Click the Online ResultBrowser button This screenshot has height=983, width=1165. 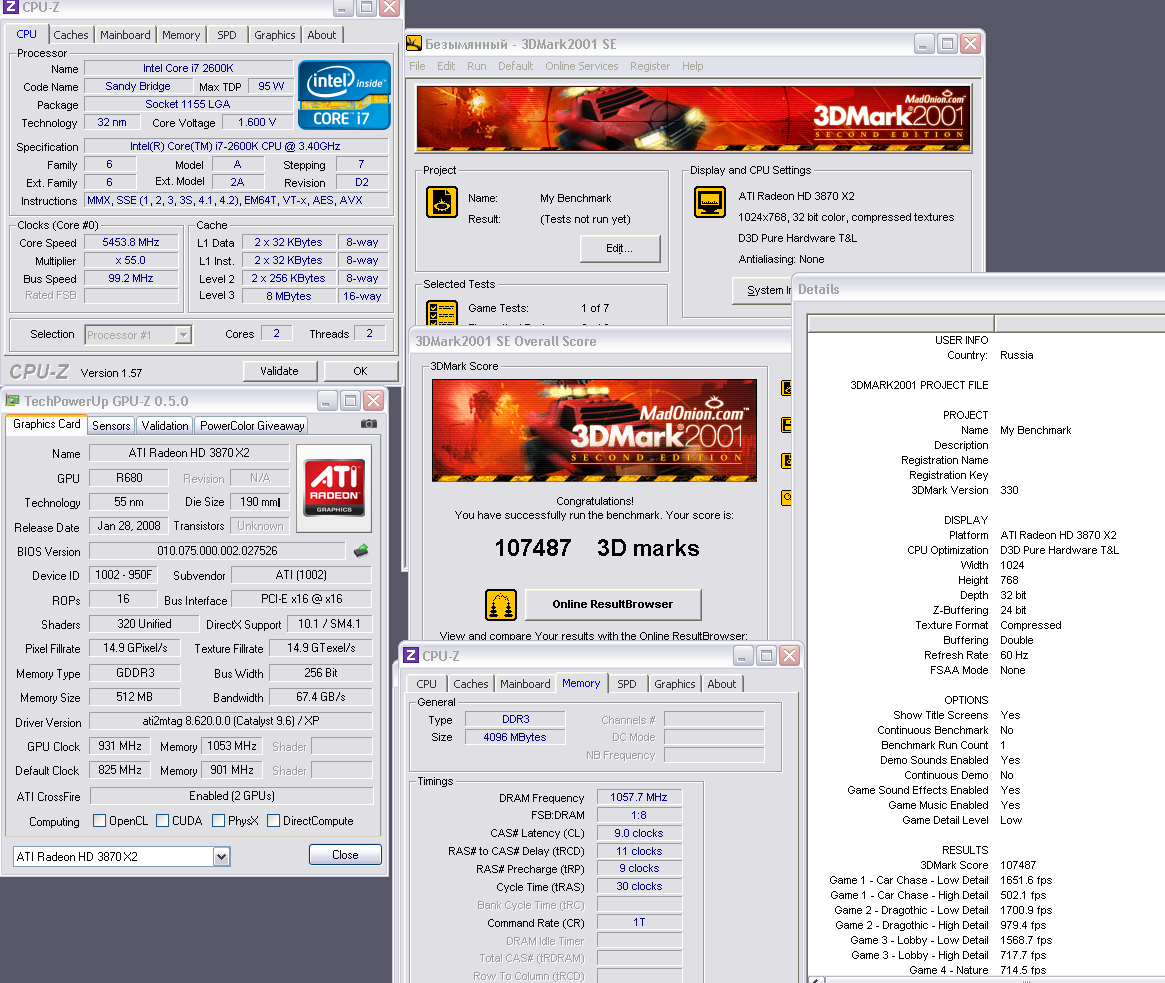[613, 604]
